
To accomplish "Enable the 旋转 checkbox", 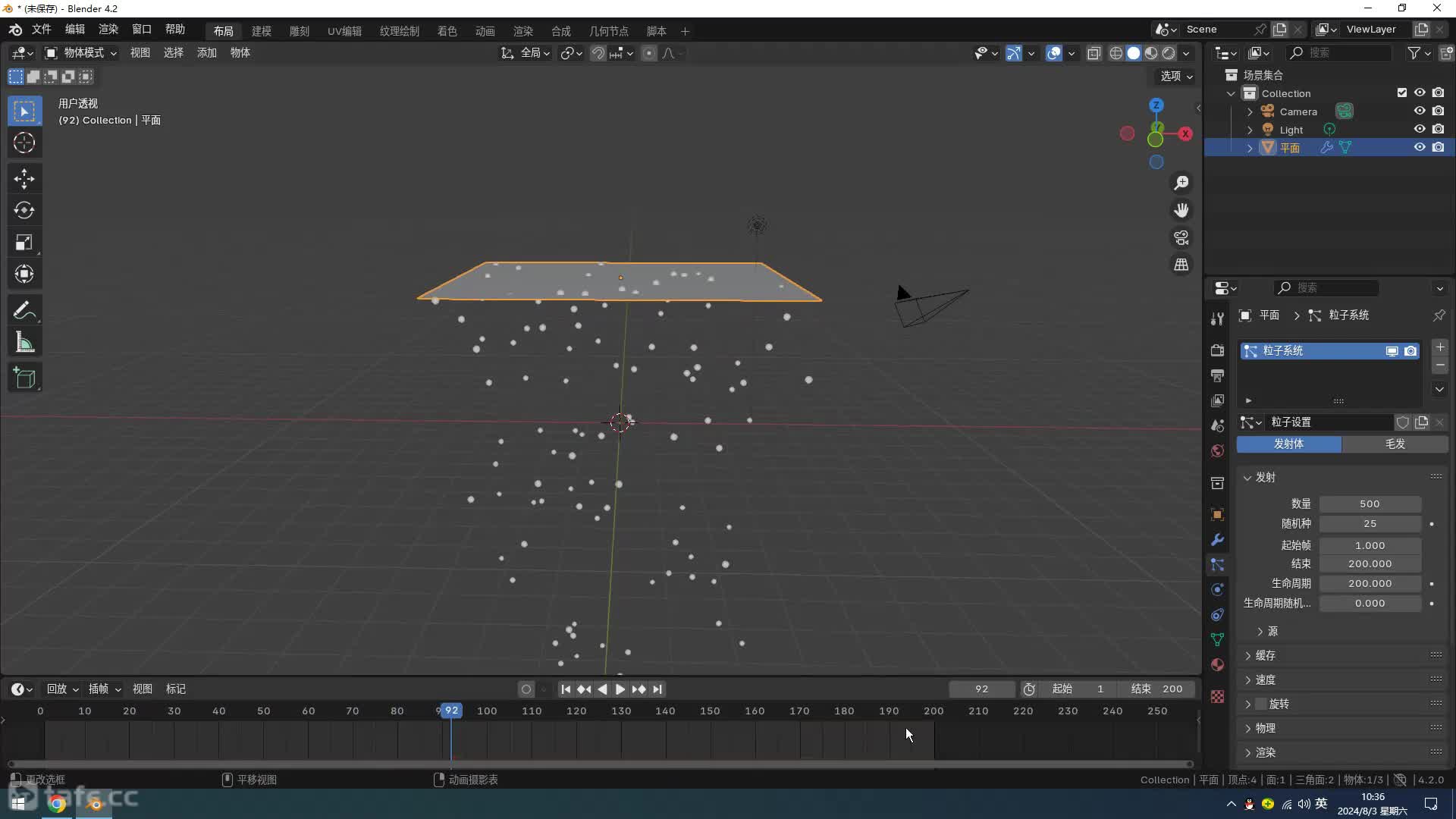I will click(1261, 704).
